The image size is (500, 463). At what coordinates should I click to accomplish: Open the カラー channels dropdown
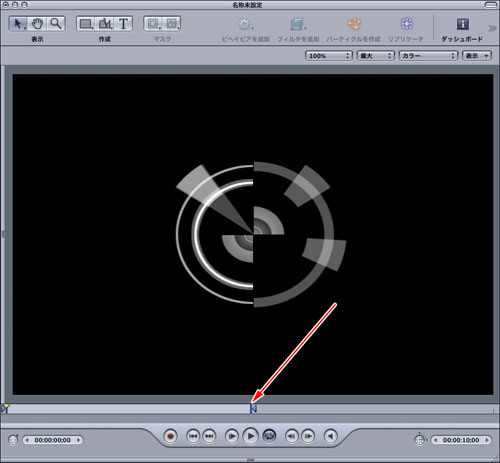[x=428, y=56]
